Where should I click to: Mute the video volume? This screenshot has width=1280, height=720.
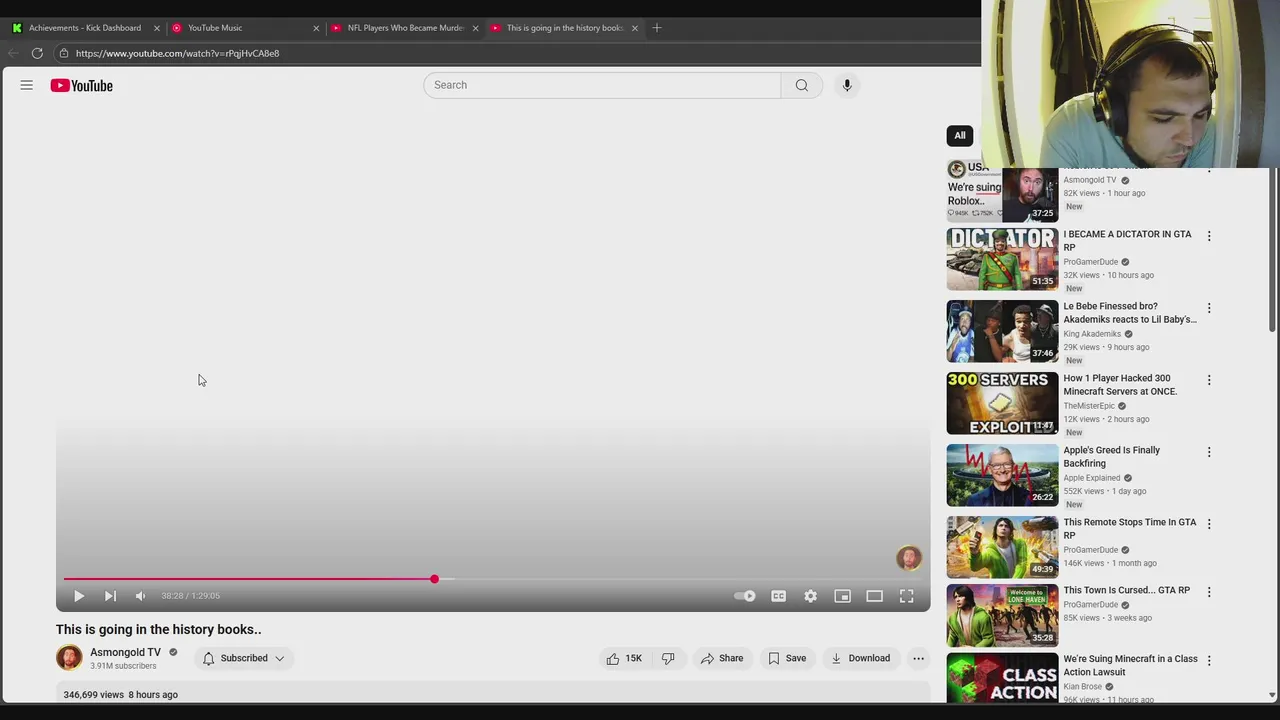coord(141,596)
